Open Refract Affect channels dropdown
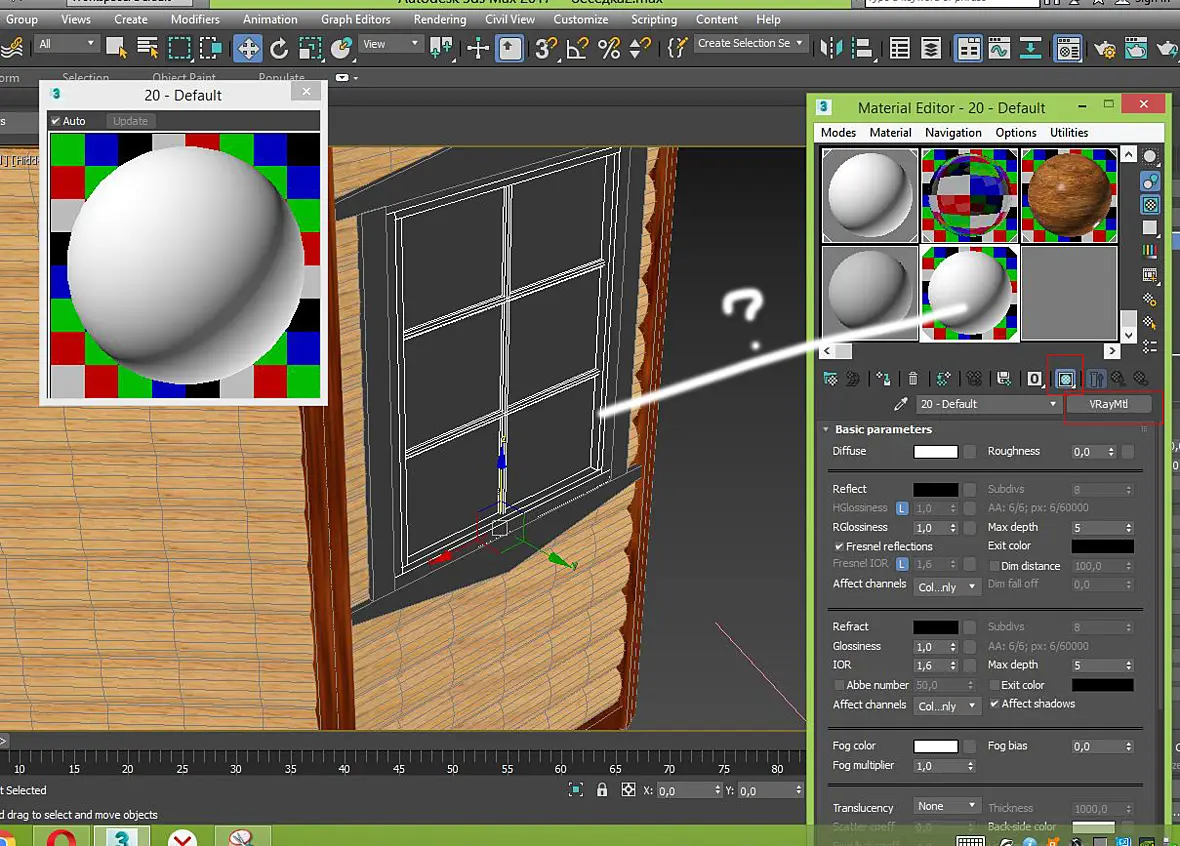Viewport: 1180px width, 846px height. (x=947, y=706)
